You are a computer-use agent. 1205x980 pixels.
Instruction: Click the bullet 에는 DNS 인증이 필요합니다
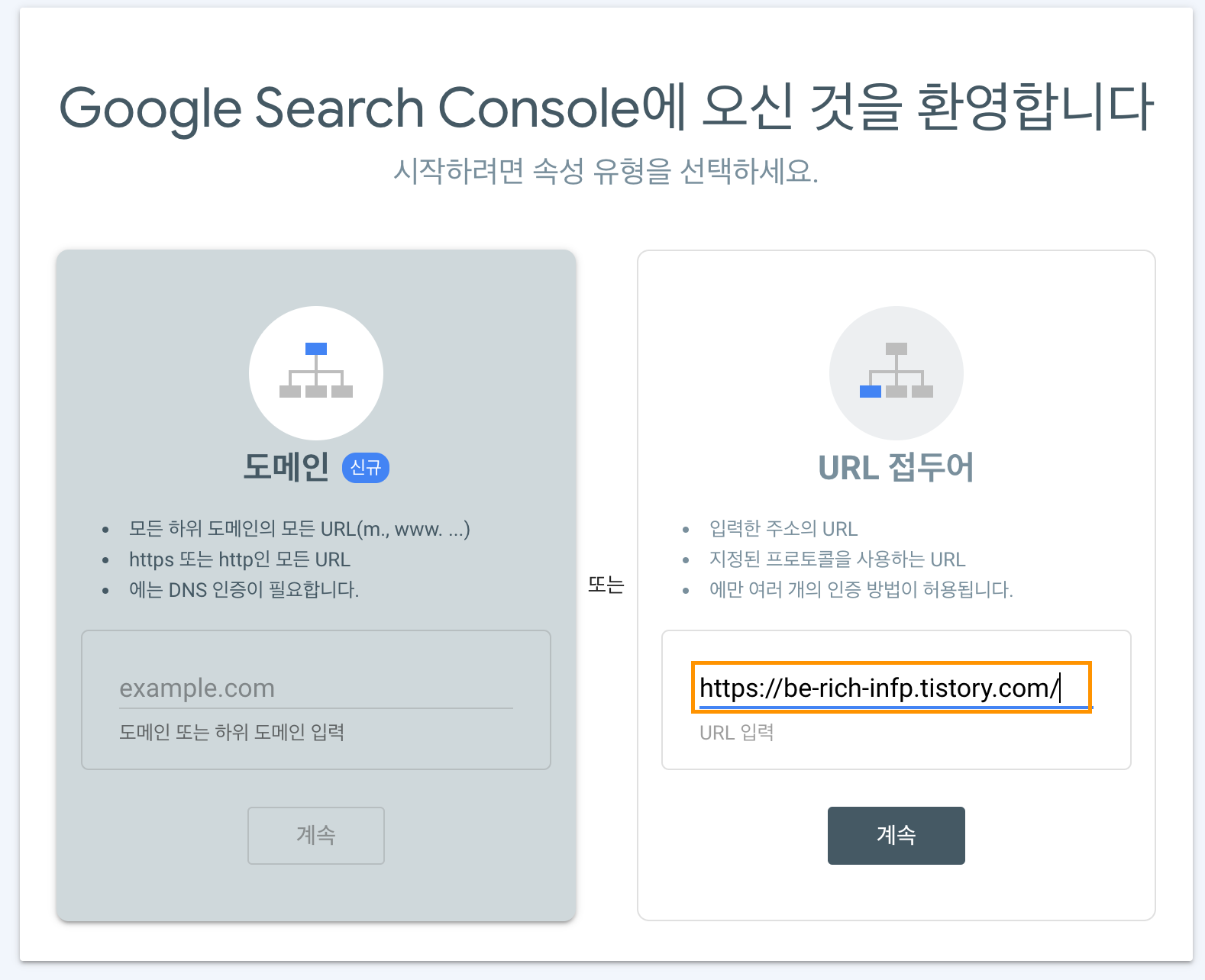click(x=244, y=589)
